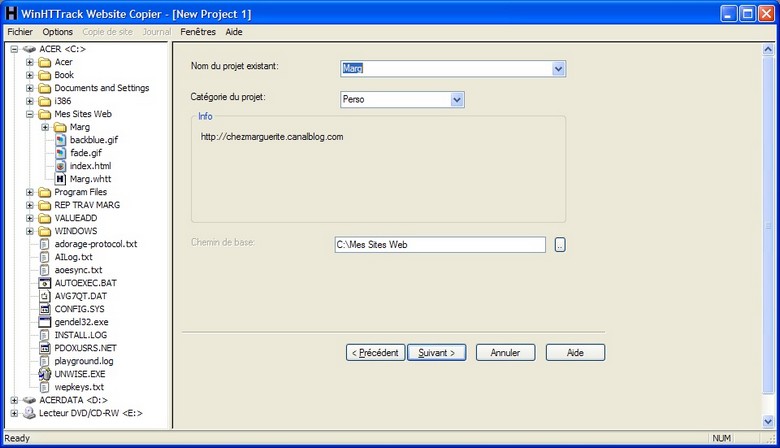
Task: Open the existing project name dropdown
Action: pyautogui.click(x=558, y=69)
